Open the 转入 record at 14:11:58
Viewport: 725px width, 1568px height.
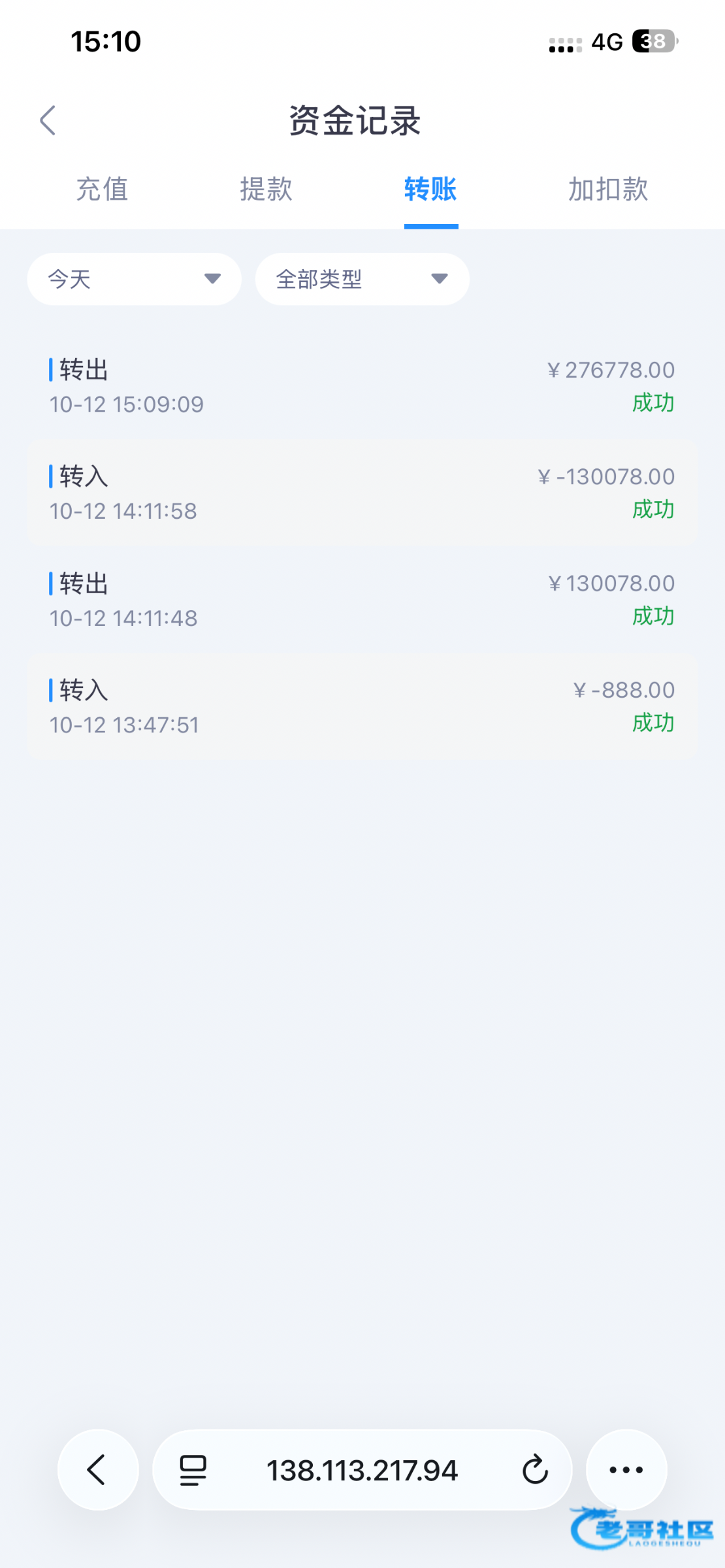click(362, 493)
